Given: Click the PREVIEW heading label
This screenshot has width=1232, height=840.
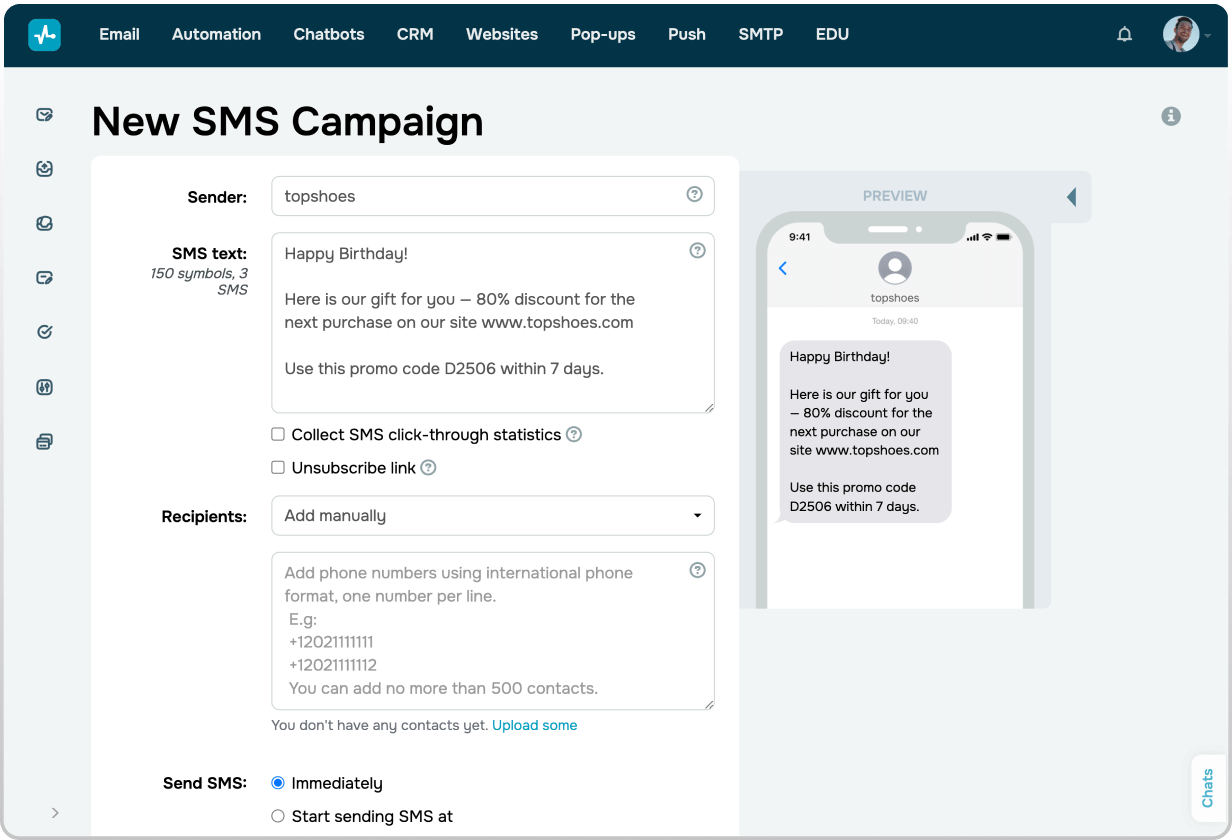Looking at the screenshot, I should click(895, 196).
